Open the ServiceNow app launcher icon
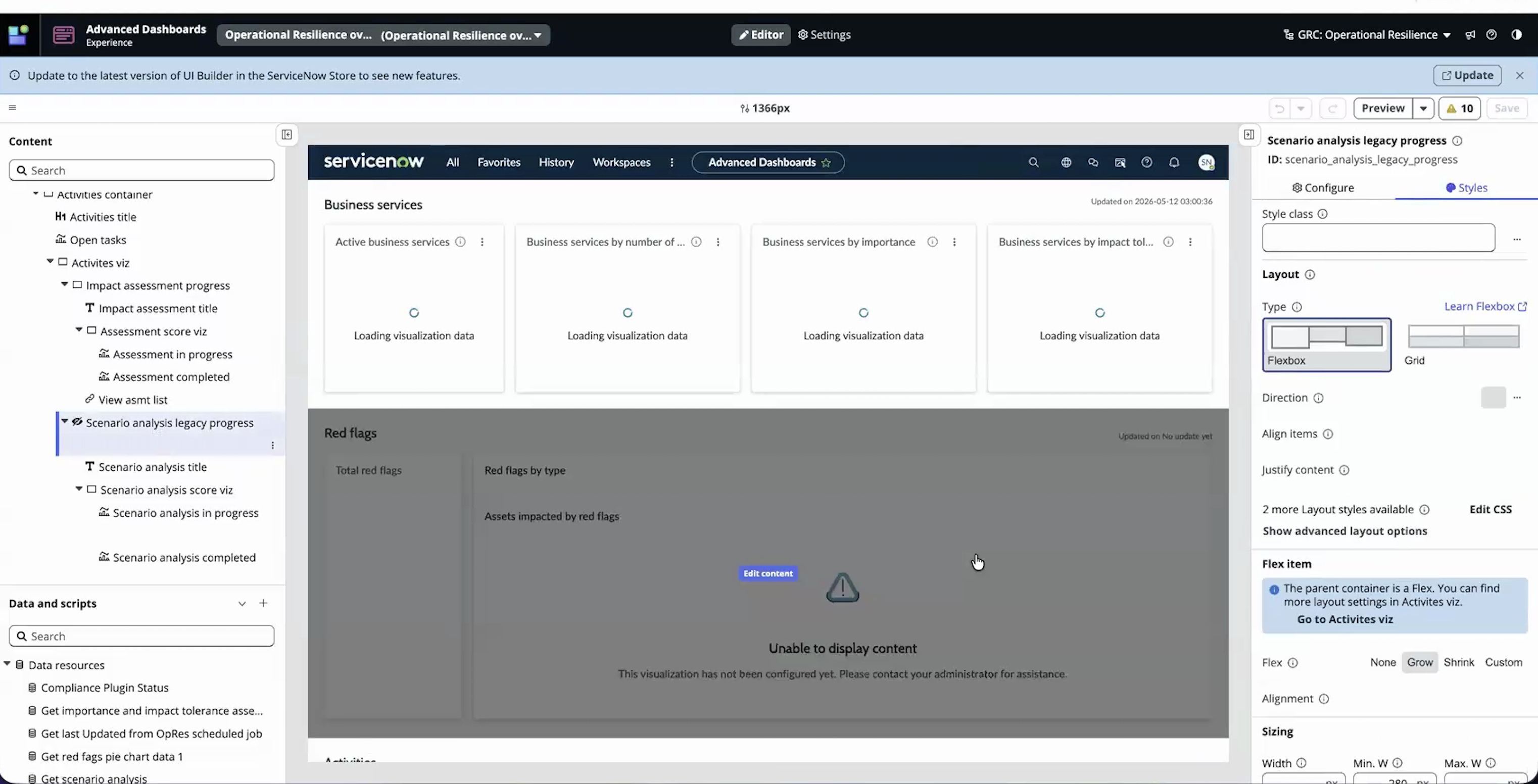Viewport: 1538px width, 784px height. (x=18, y=35)
